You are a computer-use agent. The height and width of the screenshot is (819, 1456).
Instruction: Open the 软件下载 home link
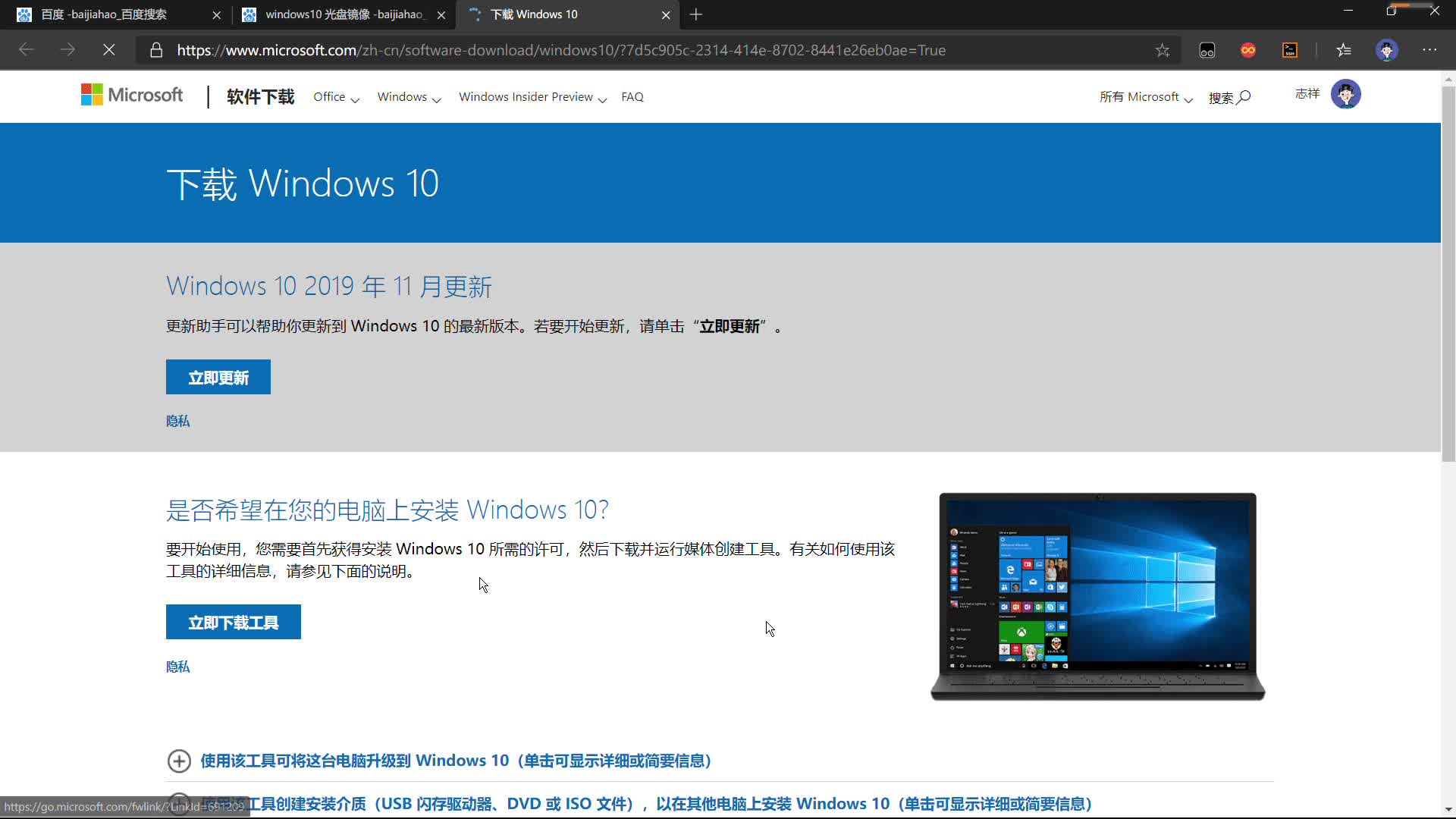[x=260, y=97]
